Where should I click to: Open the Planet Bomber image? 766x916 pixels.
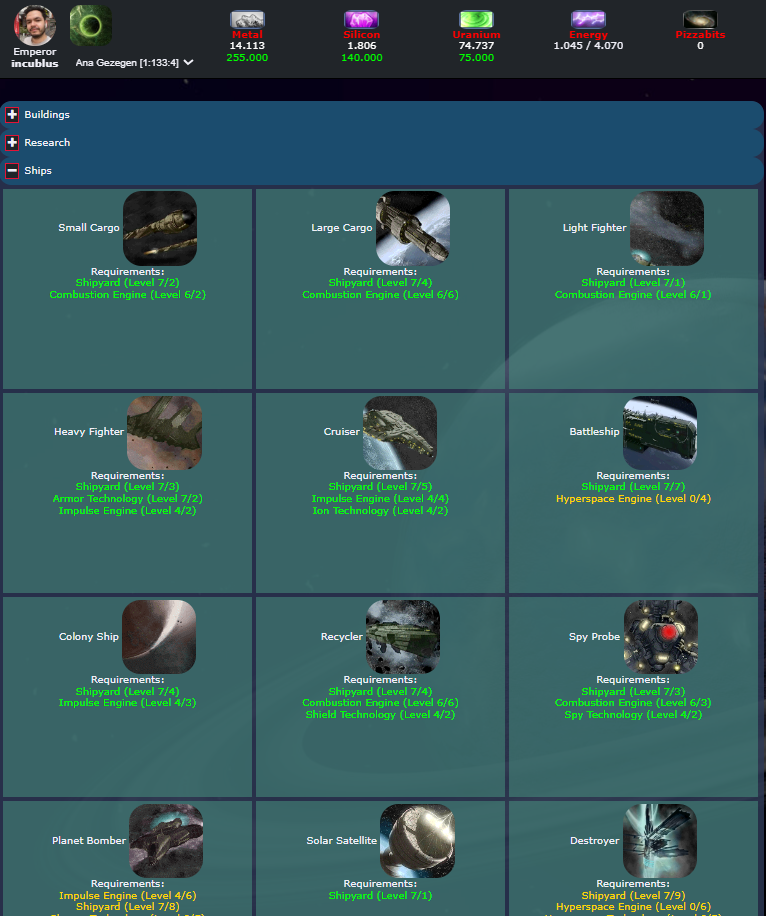pos(166,841)
